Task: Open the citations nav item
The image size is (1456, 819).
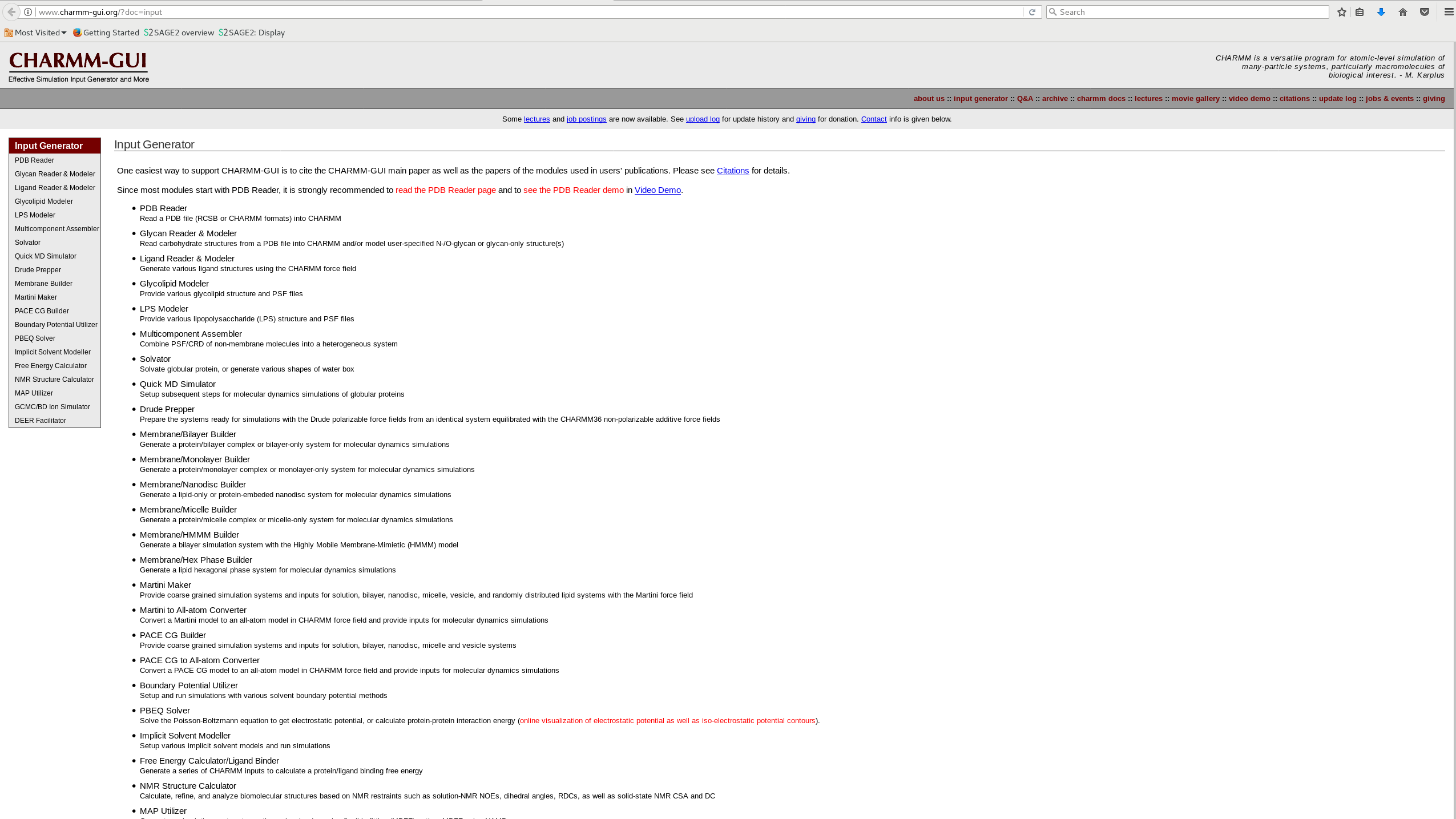Action: coord(1294,99)
